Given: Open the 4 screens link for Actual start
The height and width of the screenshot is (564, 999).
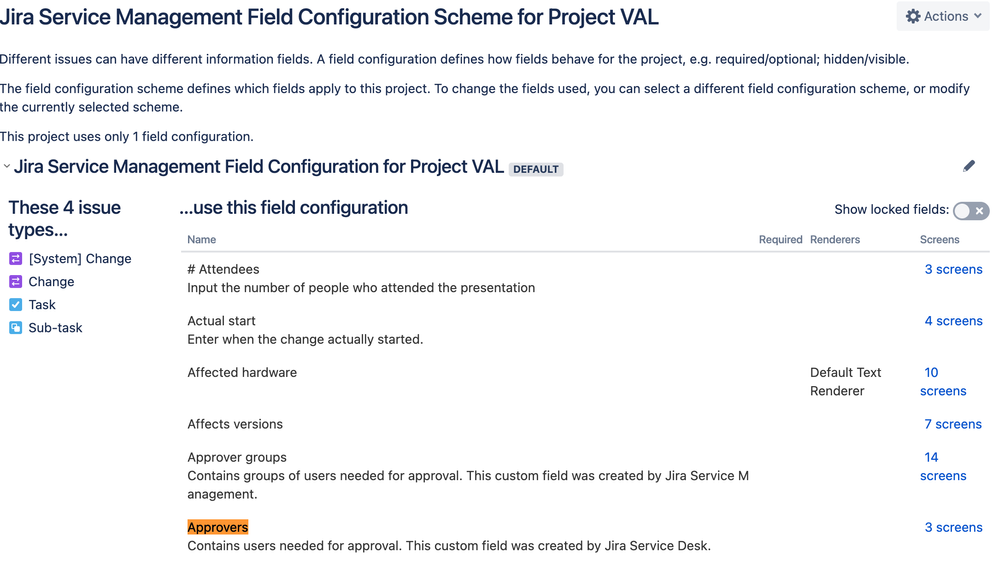Looking at the screenshot, I should [953, 321].
